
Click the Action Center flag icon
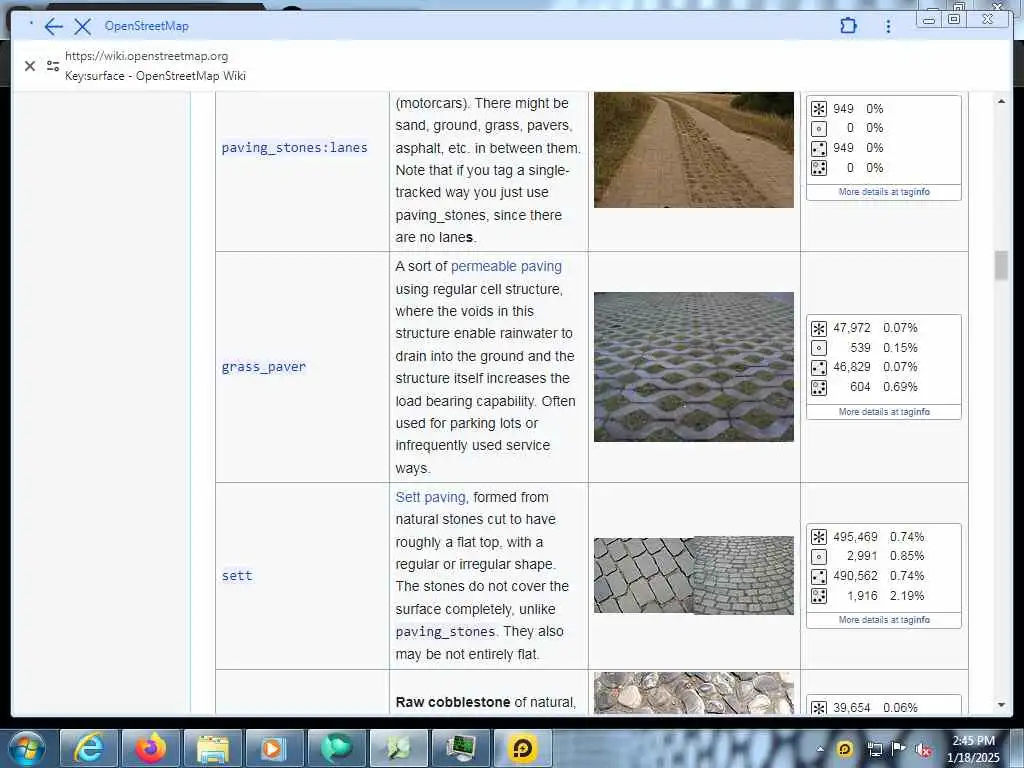tap(899, 749)
